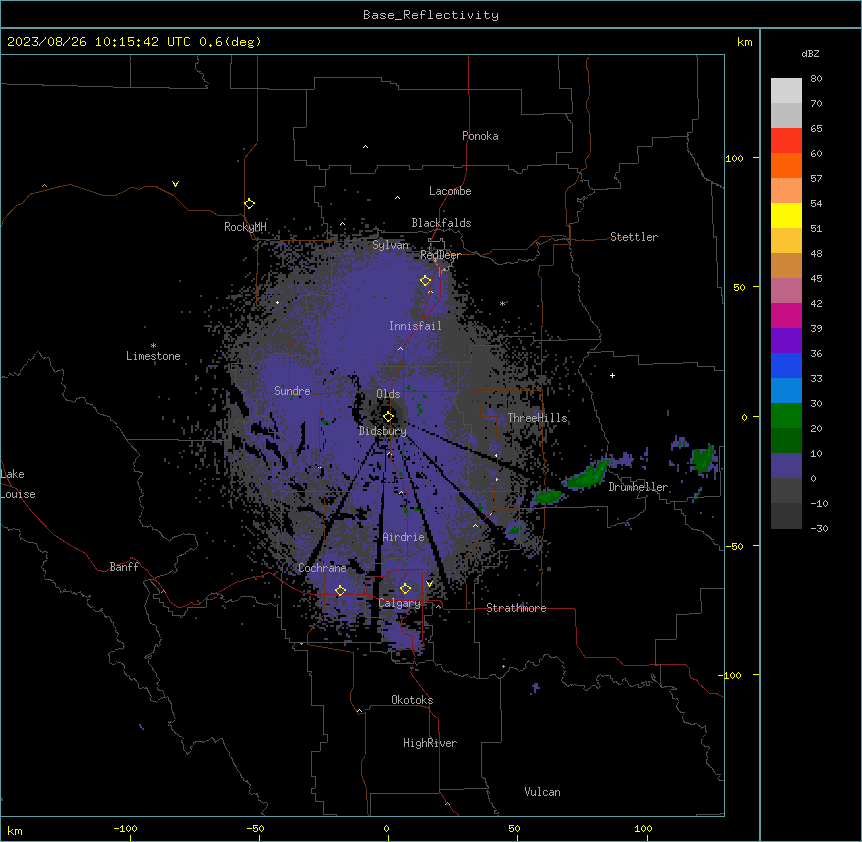Click the Sylvan label on the map

390,245
